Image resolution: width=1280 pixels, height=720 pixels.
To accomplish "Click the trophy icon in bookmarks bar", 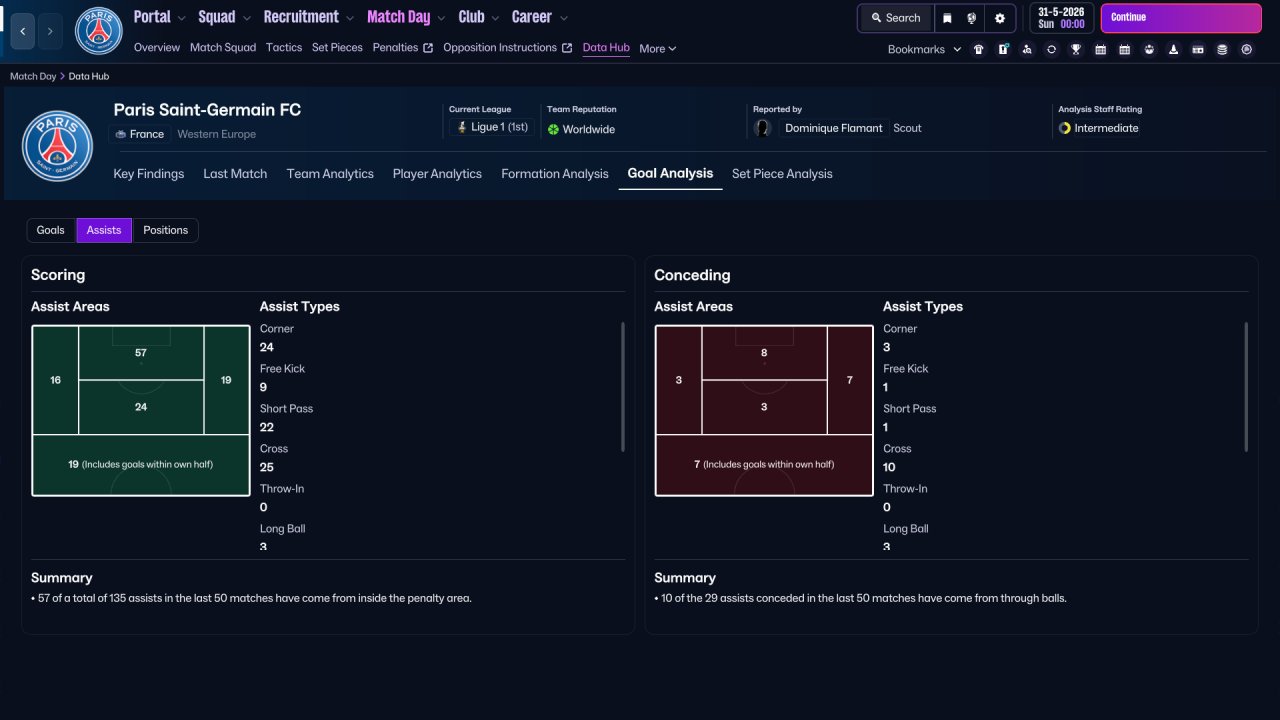I will point(1076,49).
